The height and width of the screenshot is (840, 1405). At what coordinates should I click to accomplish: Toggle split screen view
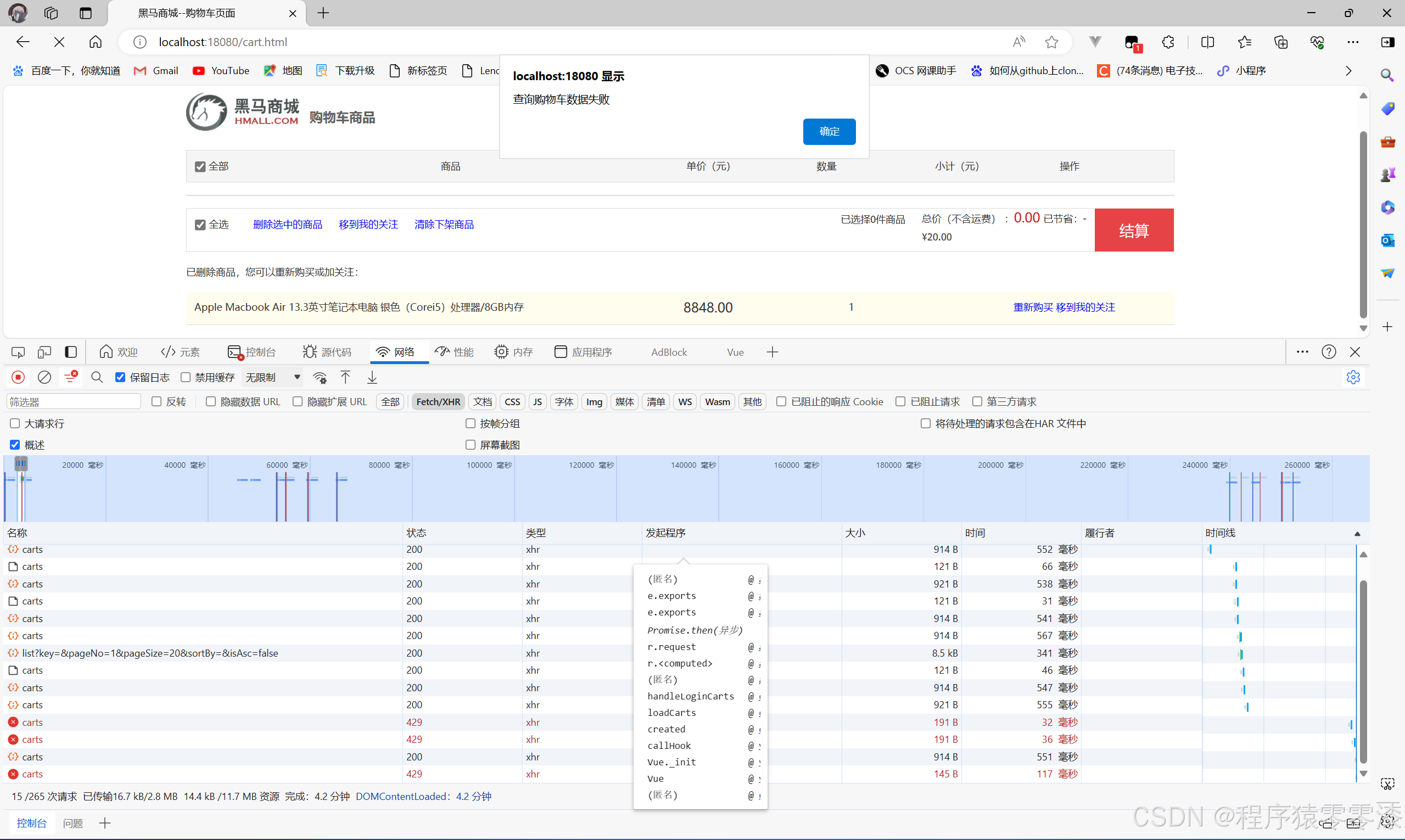1207,42
